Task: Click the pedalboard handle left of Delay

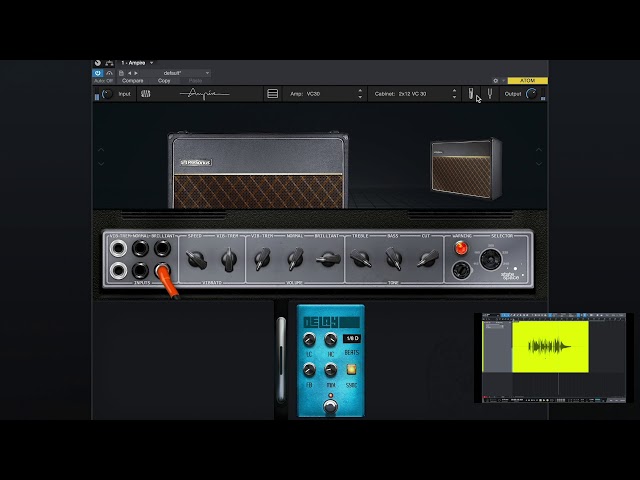Action: pyautogui.click(x=281, y=360)
